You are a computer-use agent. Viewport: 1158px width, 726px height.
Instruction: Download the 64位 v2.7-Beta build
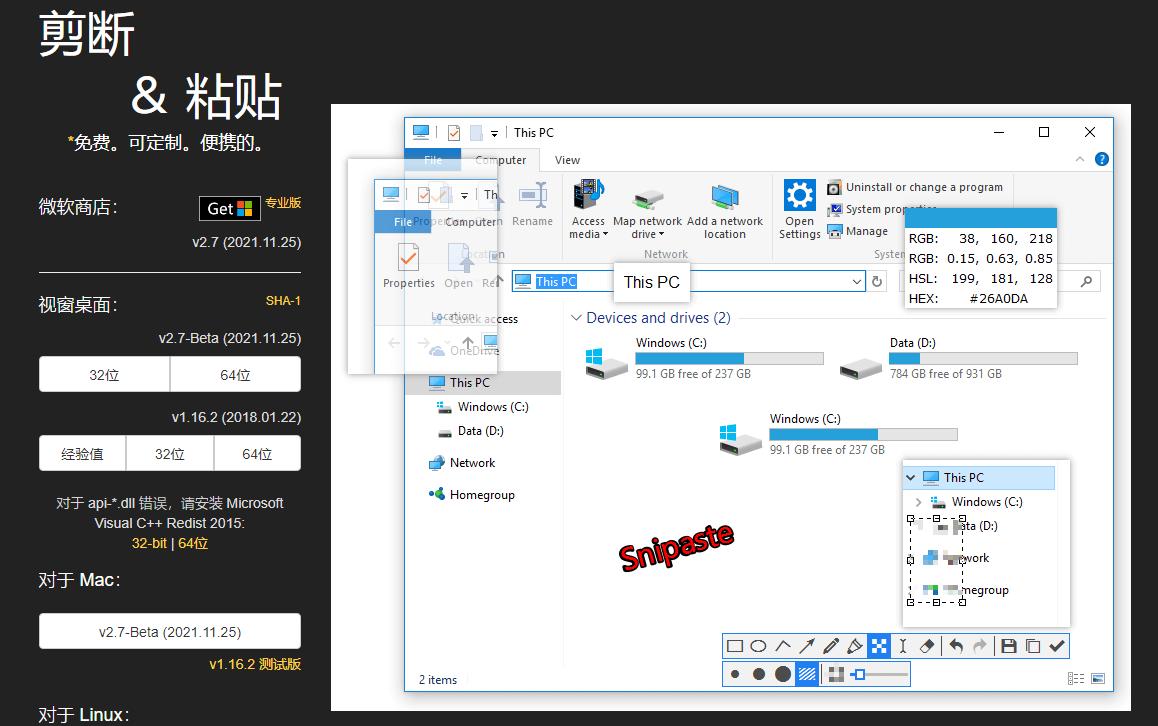234,374
